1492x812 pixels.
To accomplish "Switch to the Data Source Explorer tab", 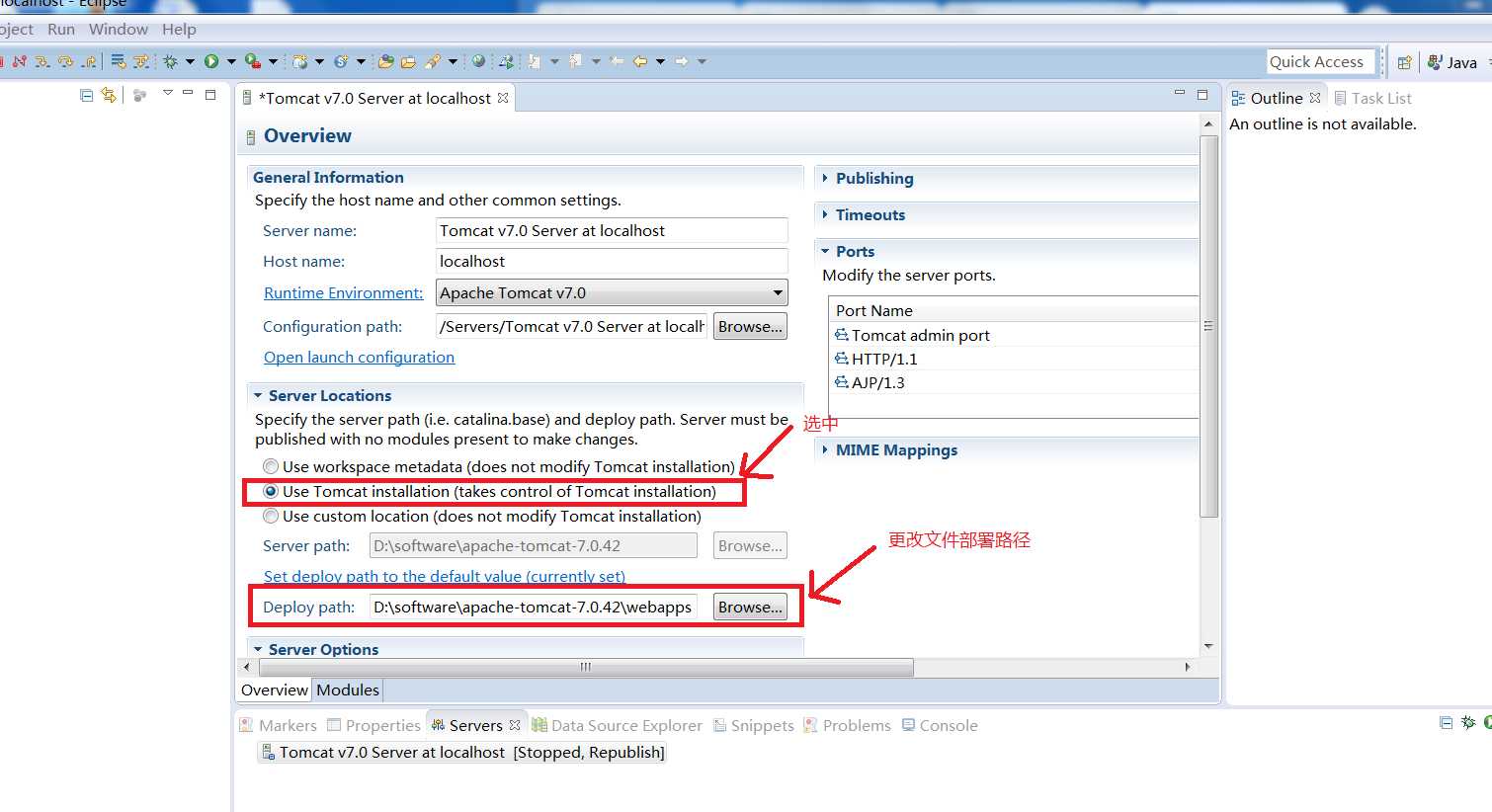I will pos(617,725).
